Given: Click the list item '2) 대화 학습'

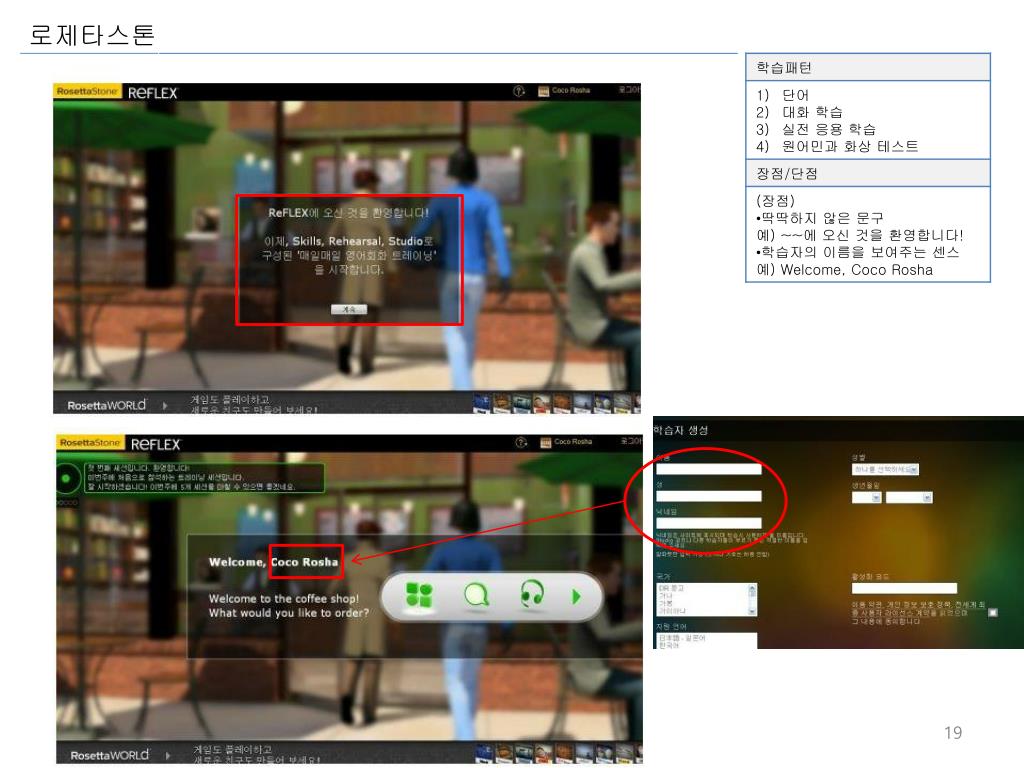Looking at the screenshot, I should click(799, 112).
